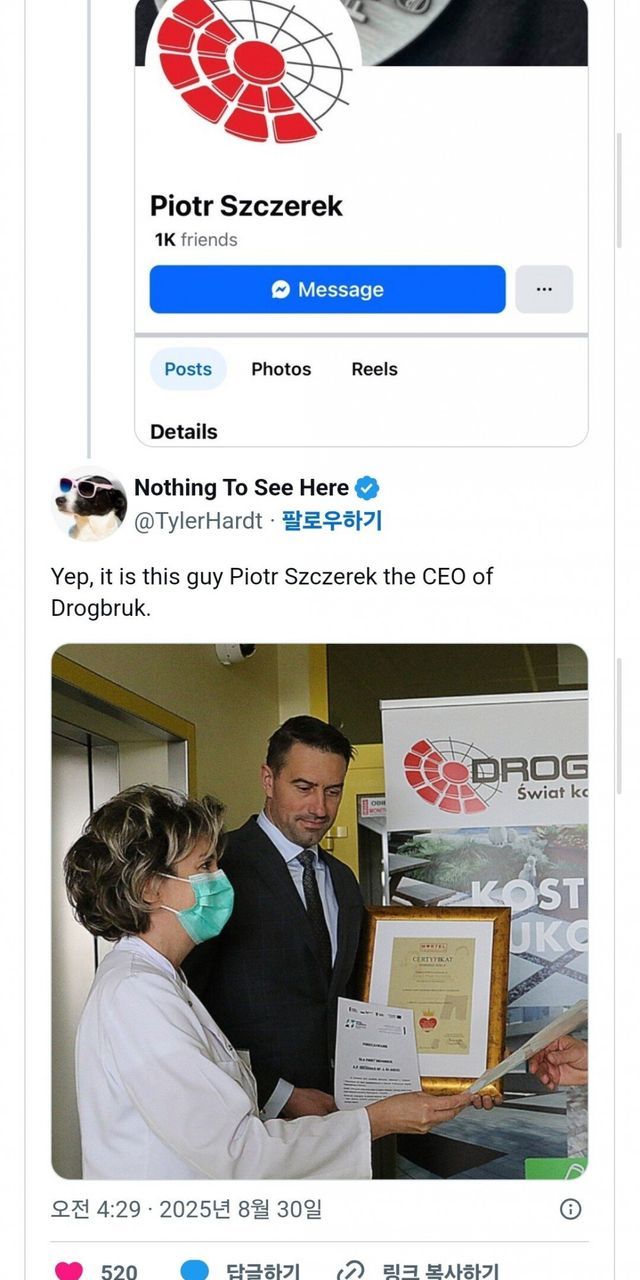Click the 팔로우하기 follow link
The height and width of the screenshot is (1280, 640).
(x=332, y=521)
